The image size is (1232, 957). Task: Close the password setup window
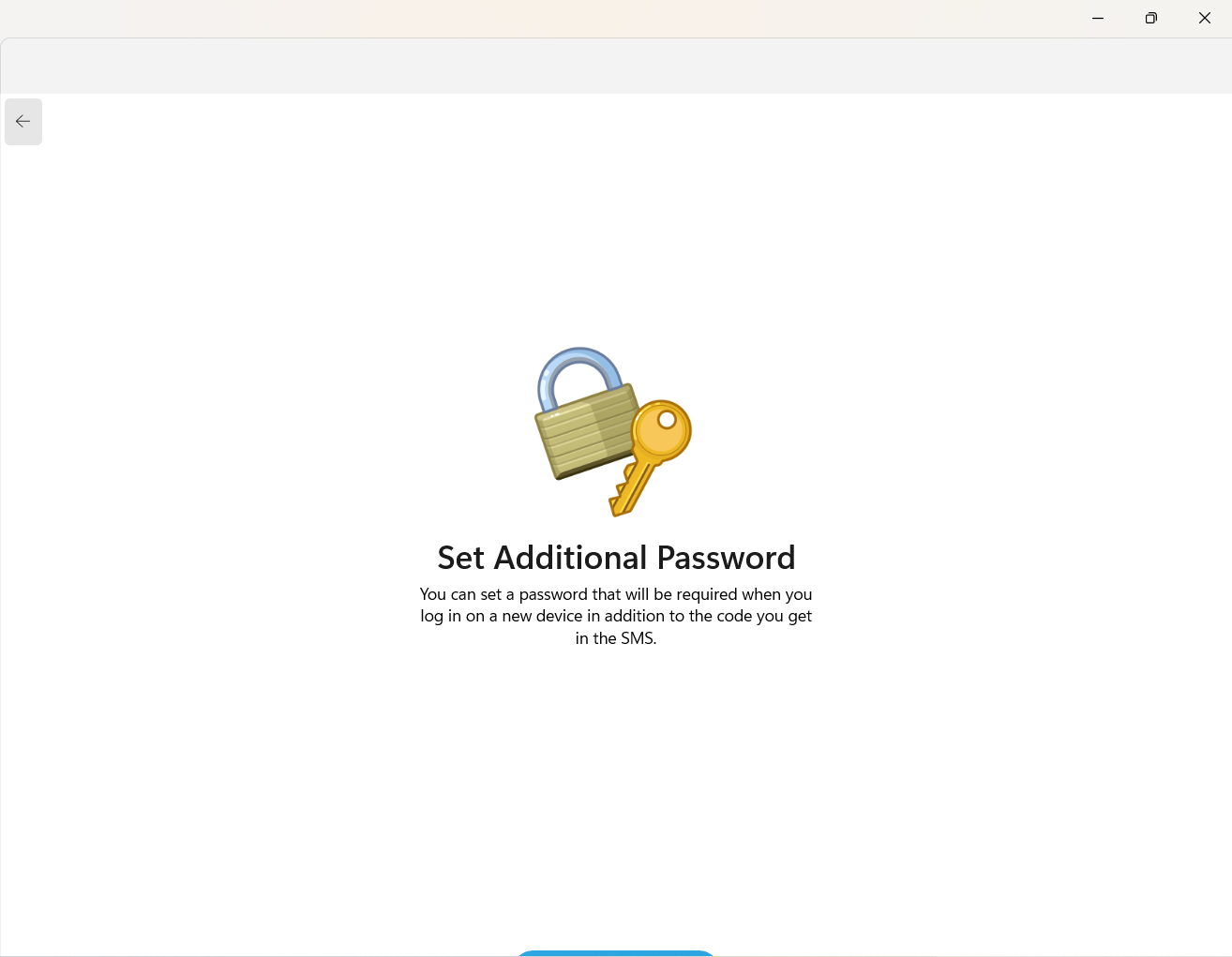click(1205, 18)
